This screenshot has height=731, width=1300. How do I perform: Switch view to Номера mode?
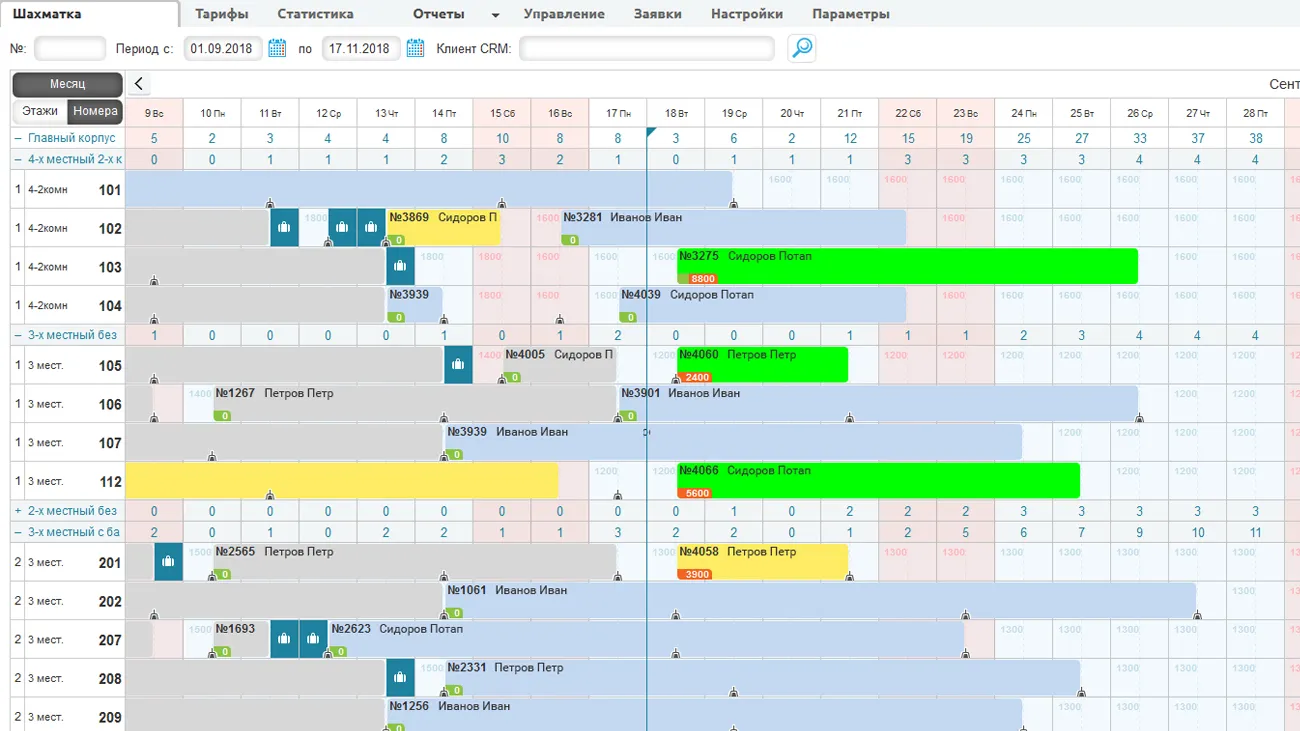(95, 112)
